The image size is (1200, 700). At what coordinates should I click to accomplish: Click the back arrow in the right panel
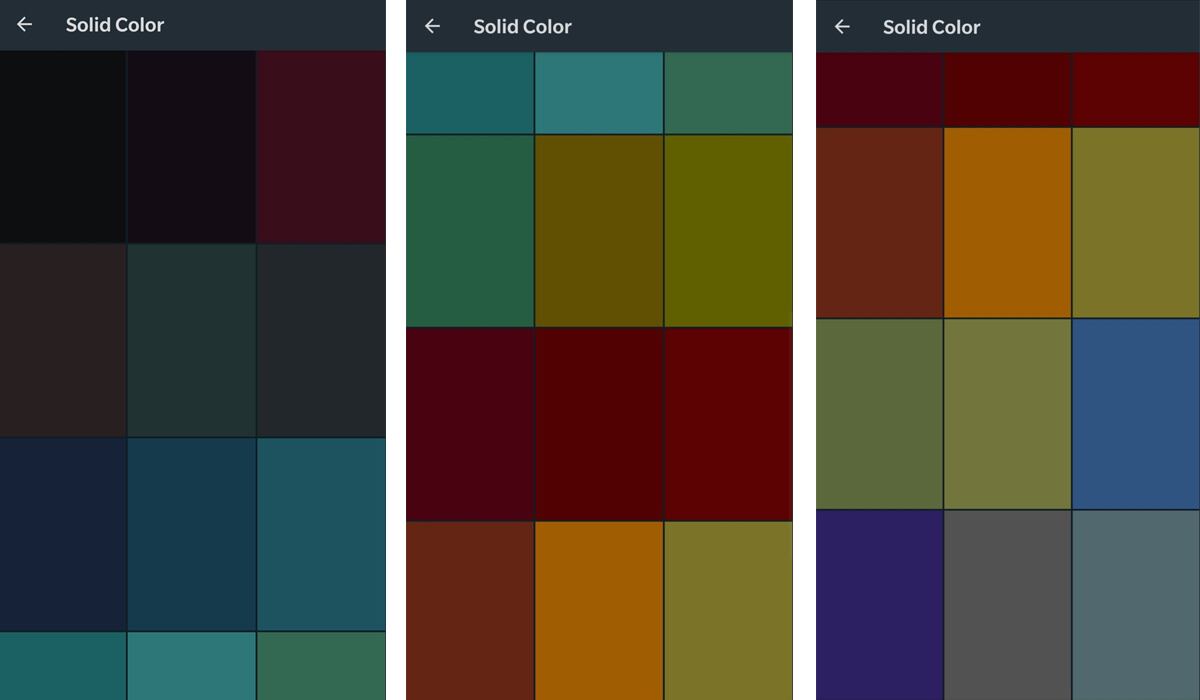(841, 28)
